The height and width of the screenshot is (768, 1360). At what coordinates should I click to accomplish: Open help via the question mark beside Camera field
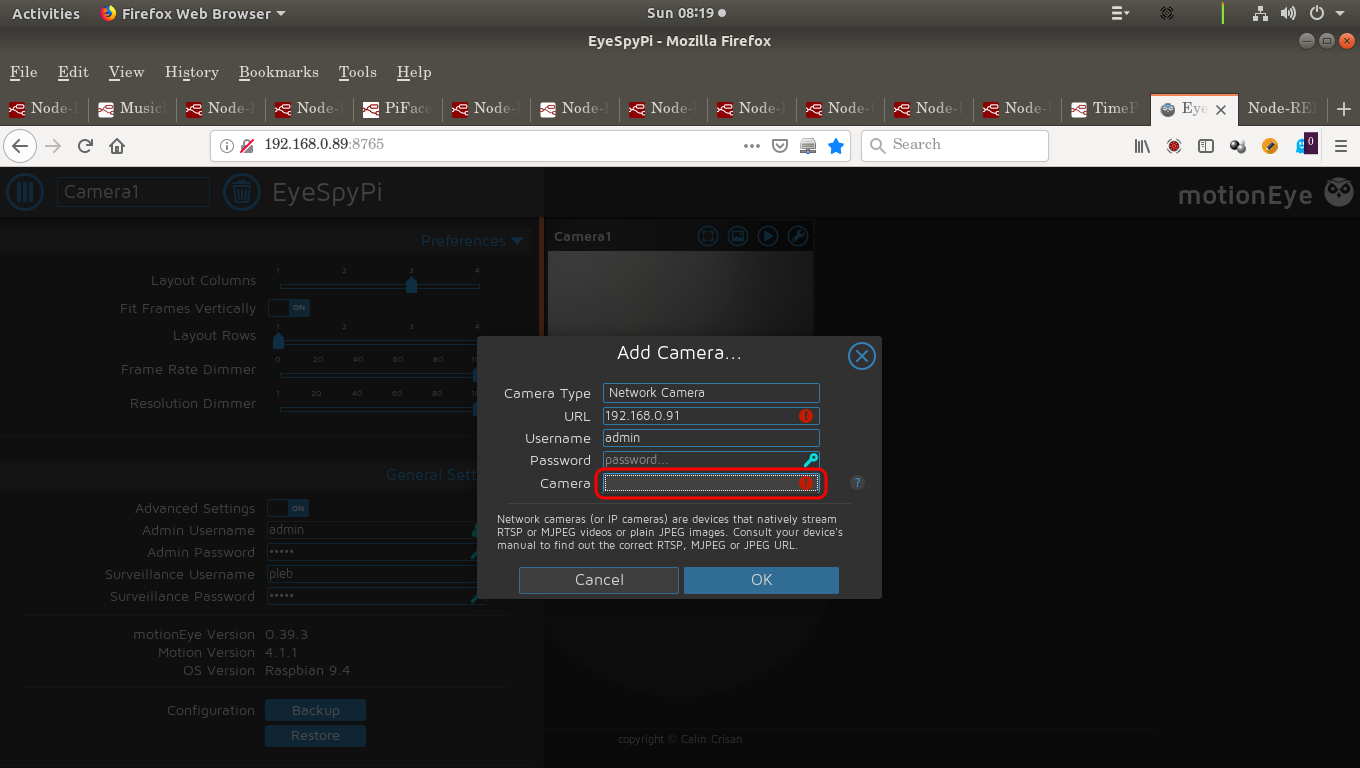856,482
